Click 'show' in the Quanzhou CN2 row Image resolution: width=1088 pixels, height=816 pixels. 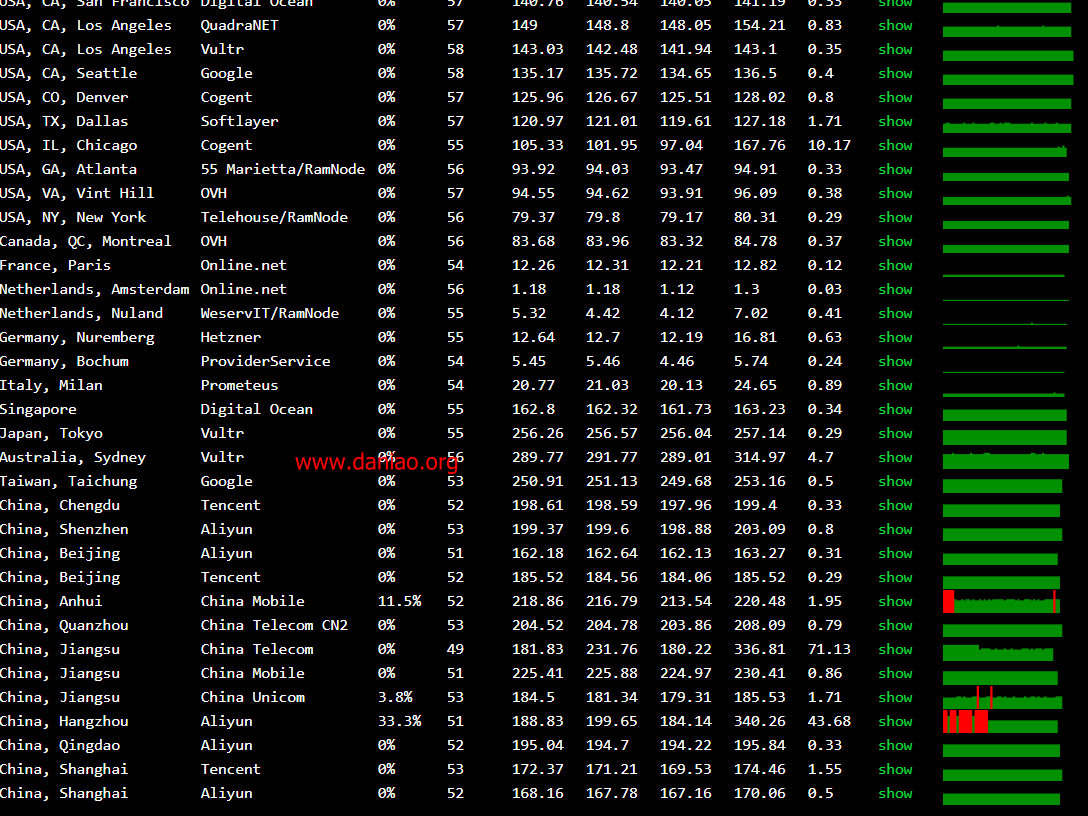click(895, 626)
